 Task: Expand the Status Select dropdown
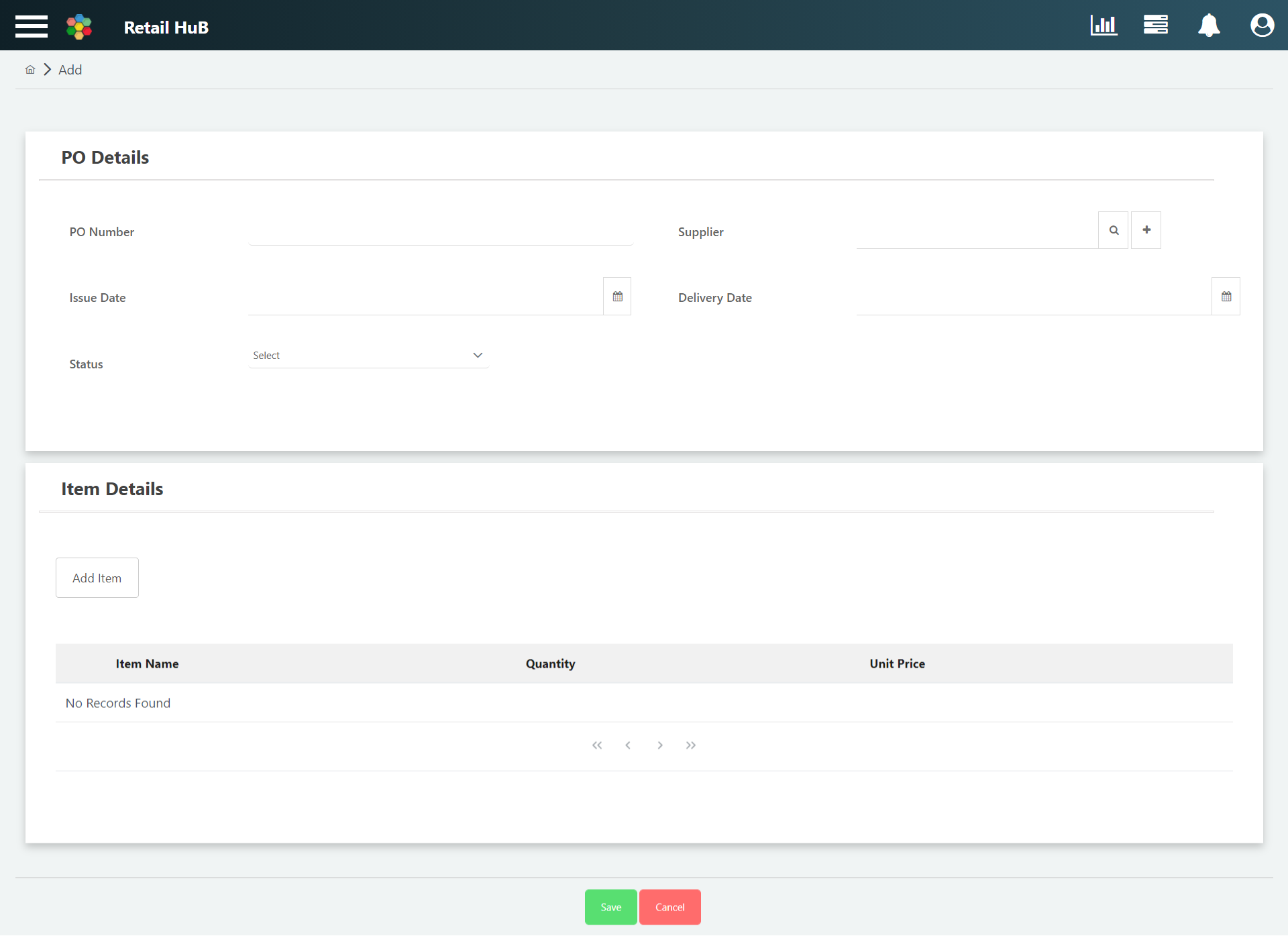pos(368,356)
